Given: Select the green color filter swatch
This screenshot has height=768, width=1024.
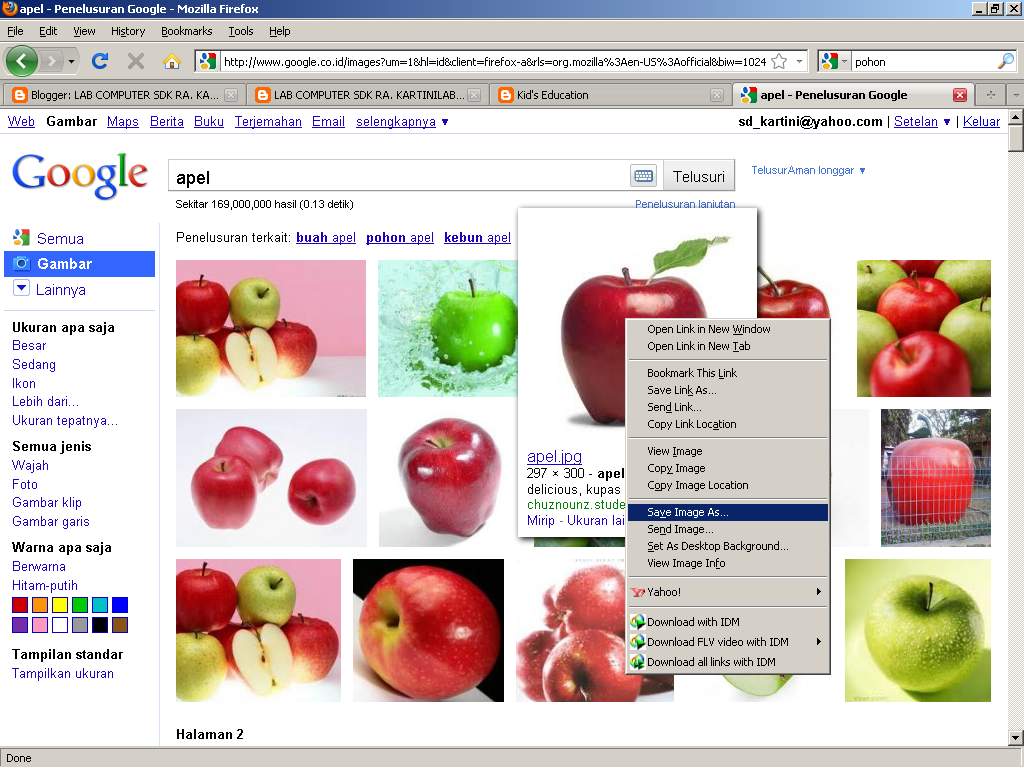Looking at the screenshot, I should point(80,605).
